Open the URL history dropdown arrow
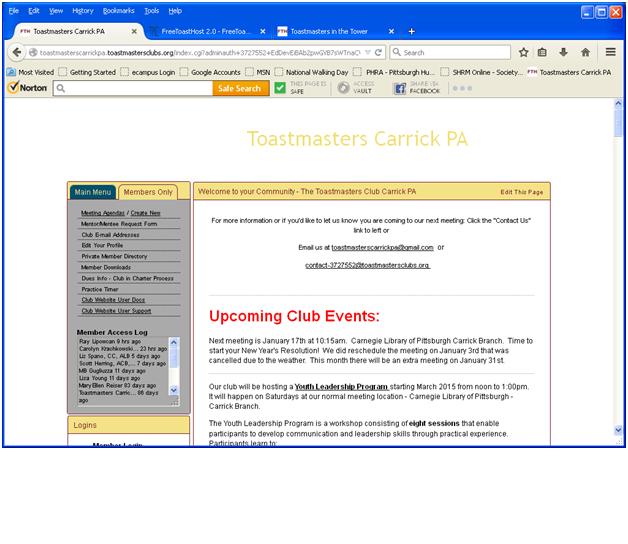 [x=368, y=52]
